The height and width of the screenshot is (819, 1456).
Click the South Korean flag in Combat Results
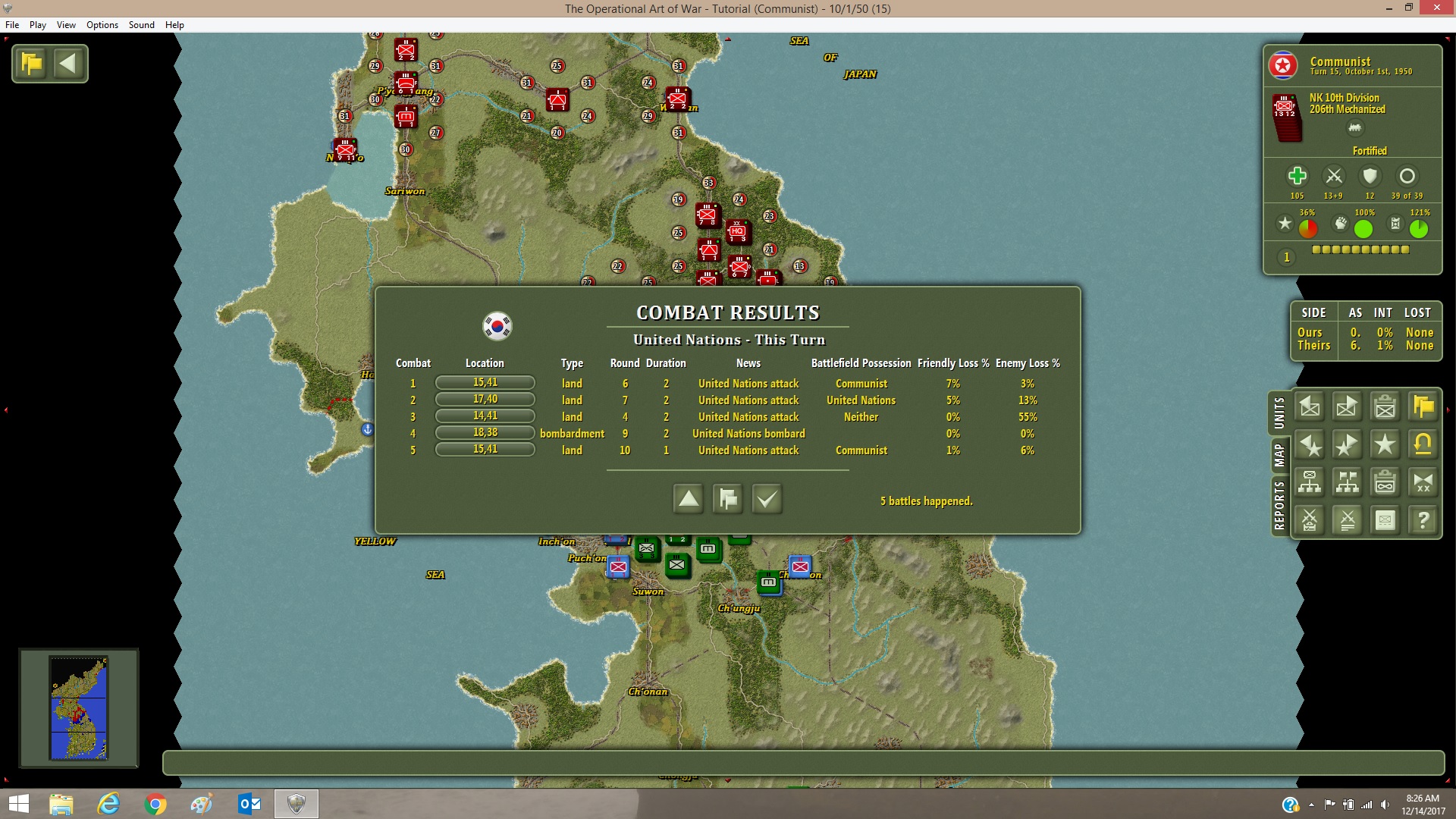tap(497, 326)
